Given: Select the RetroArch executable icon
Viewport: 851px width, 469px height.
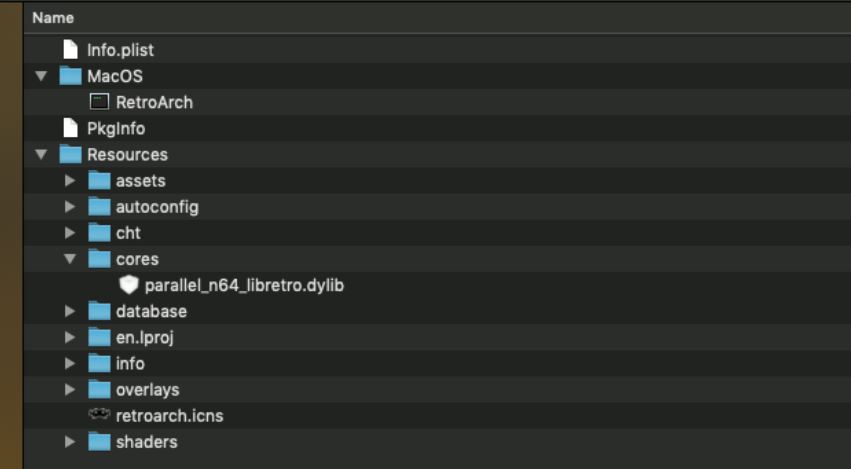Looking at the screenshot, I should pyautogui.click(x=99, y=102).
